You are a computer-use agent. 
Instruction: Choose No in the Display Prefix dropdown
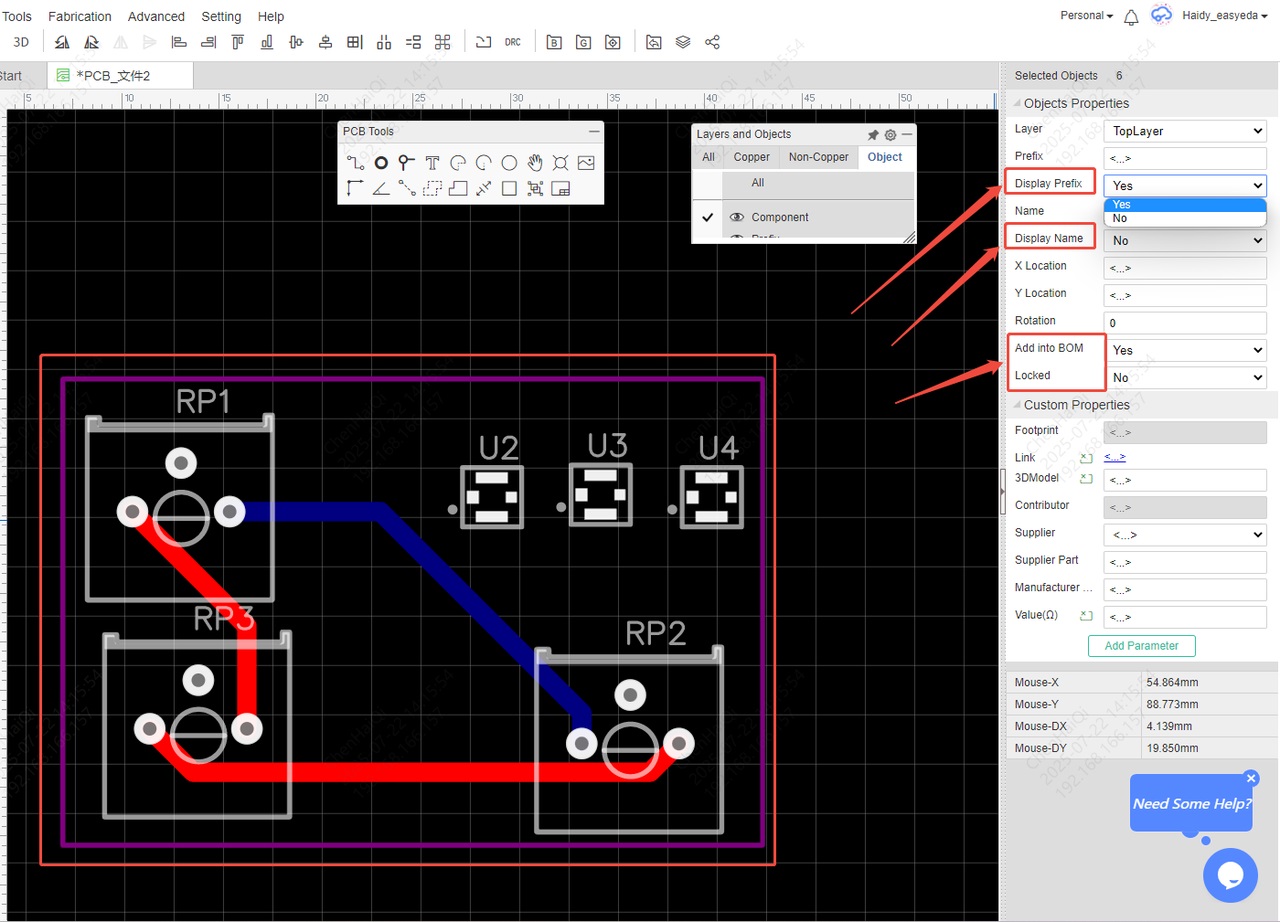1121,218
